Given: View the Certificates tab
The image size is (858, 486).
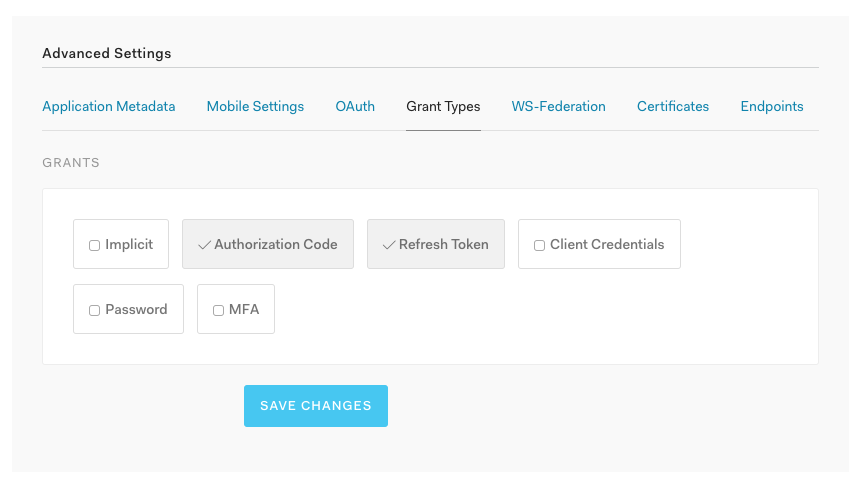Looking at the screenshot, I should (673, 106).
